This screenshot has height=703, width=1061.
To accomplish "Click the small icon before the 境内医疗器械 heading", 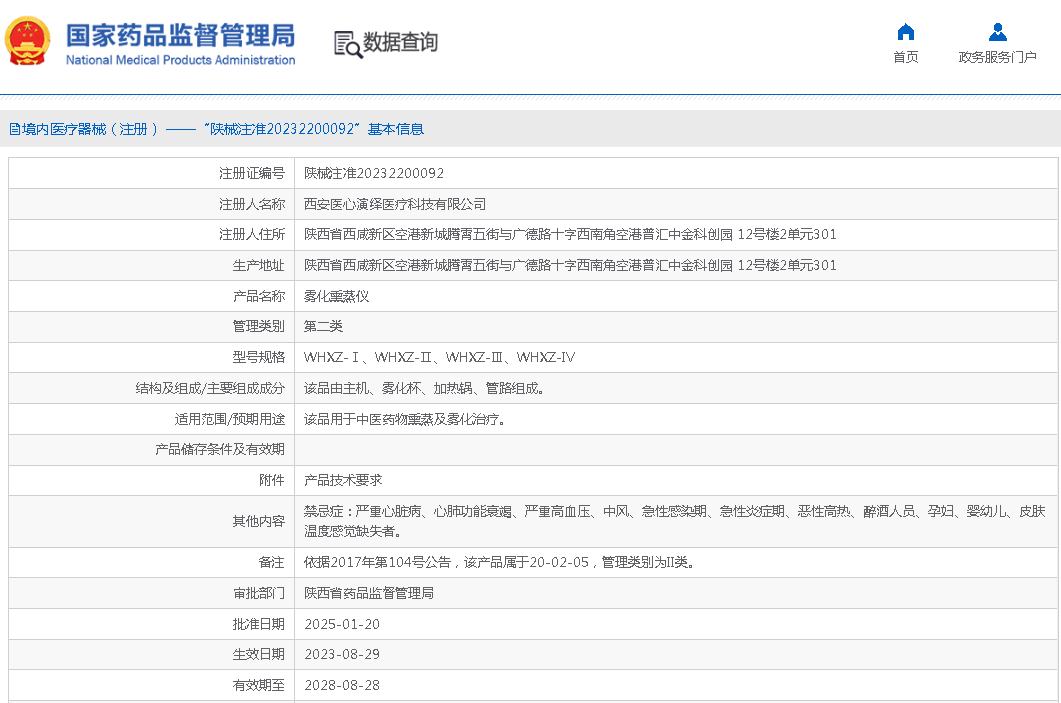I will (x=14, y=129).
